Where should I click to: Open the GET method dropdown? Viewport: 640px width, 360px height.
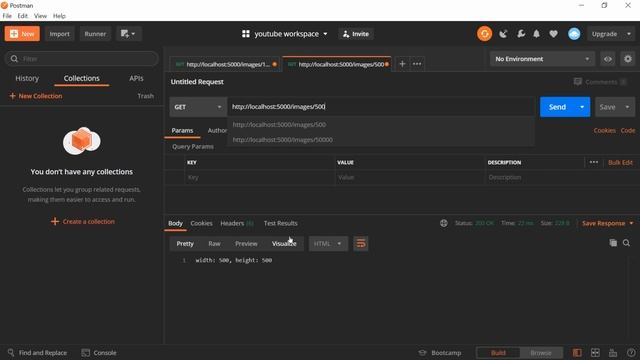[198, 107]
